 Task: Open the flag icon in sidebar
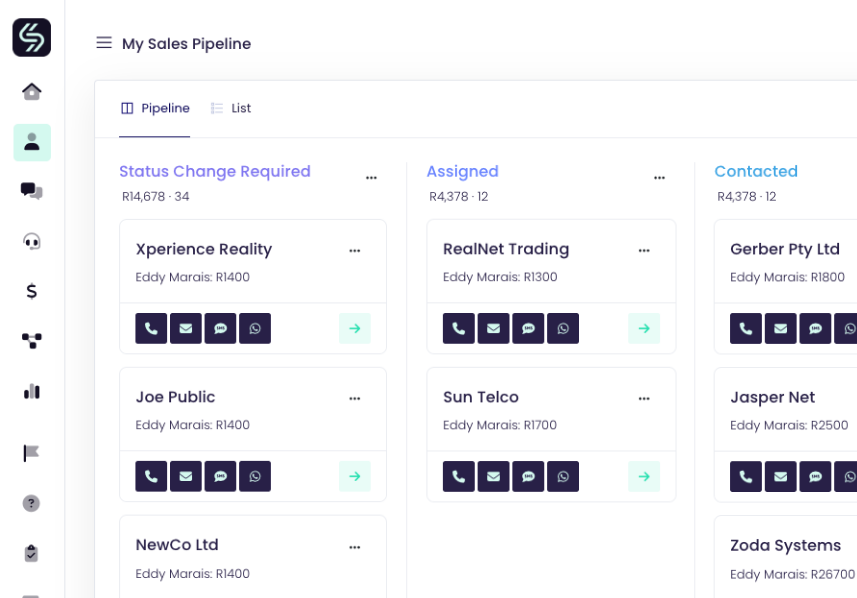32,453
